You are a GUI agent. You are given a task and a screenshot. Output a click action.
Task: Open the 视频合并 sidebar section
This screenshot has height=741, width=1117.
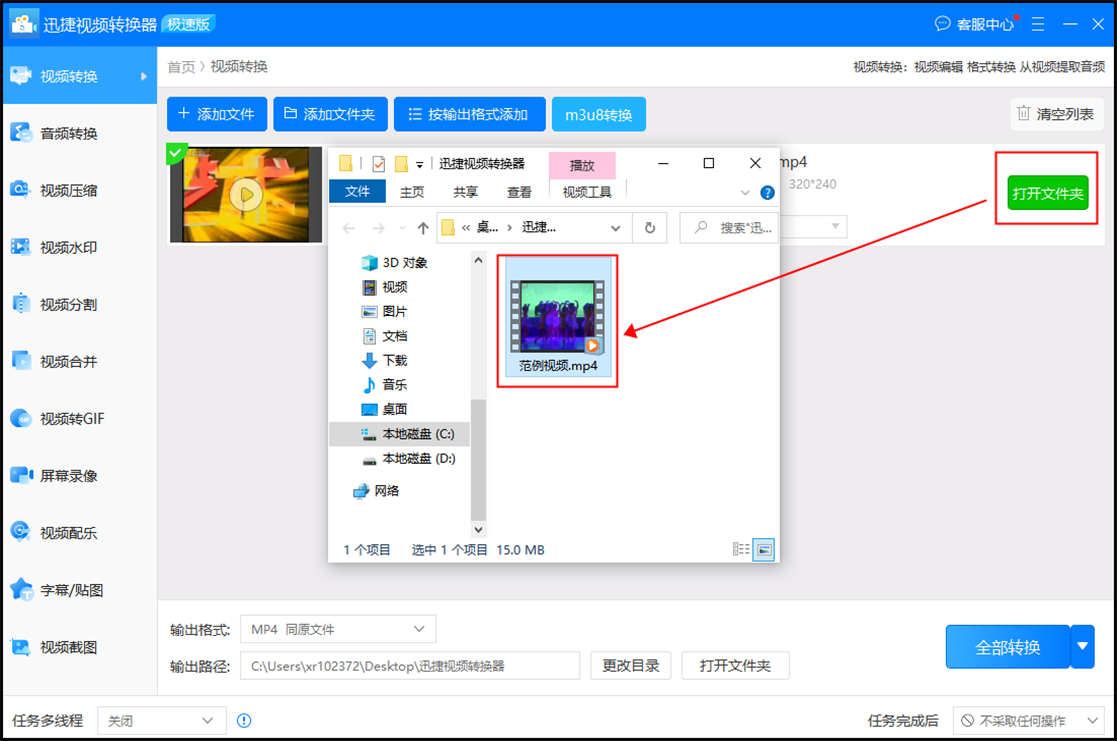(x=78, y=361)
